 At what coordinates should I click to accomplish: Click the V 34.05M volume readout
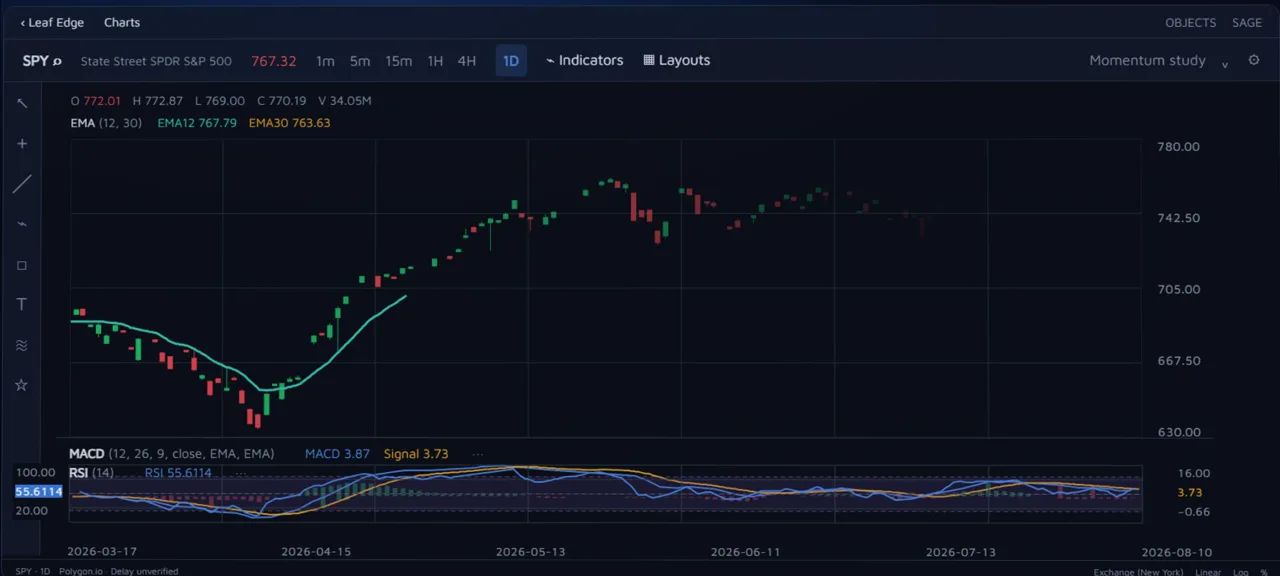[345, 101]
